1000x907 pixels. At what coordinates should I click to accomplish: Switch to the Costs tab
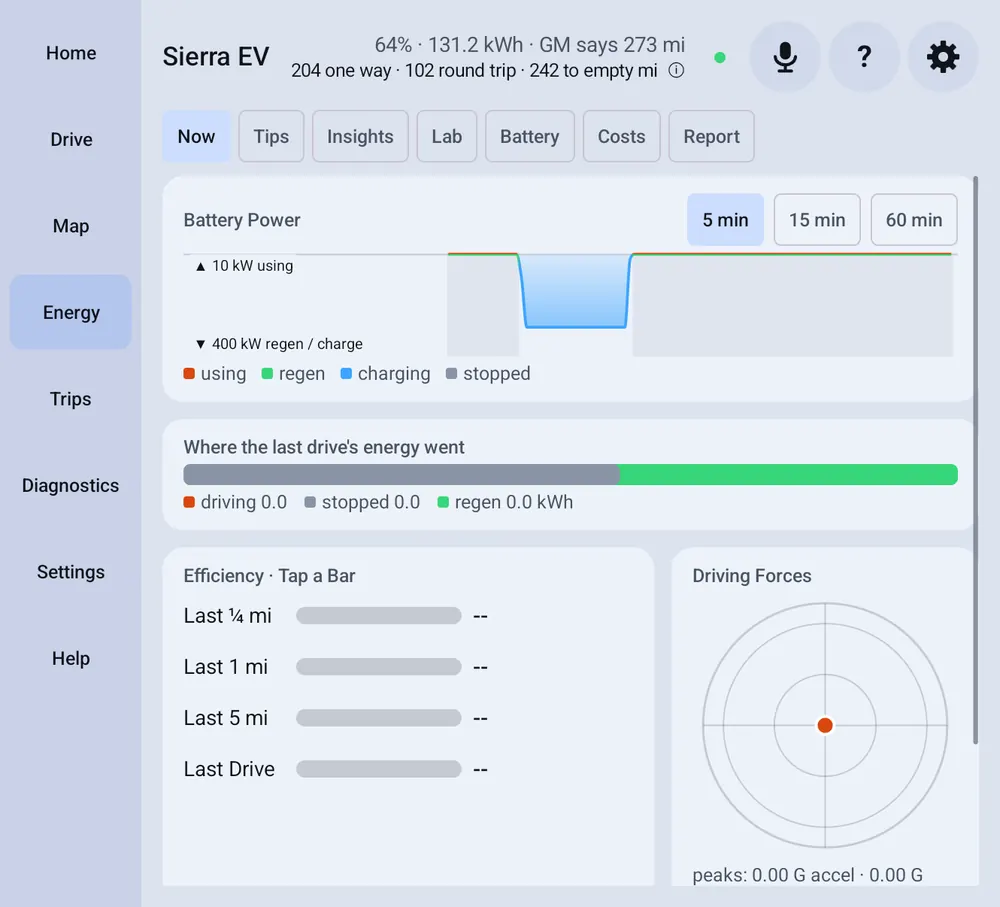pos(621,136)
